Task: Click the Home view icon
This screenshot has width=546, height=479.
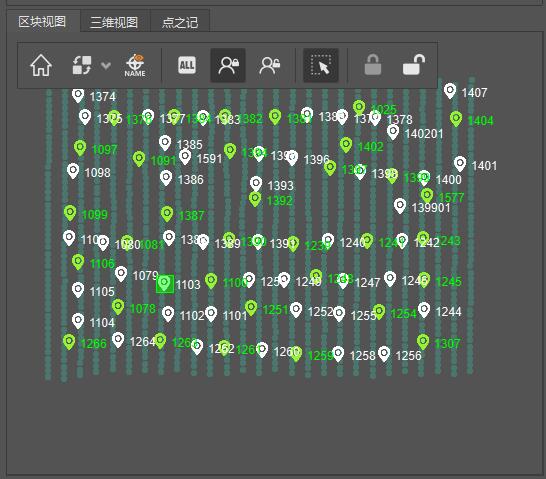Action: (41, 65)
